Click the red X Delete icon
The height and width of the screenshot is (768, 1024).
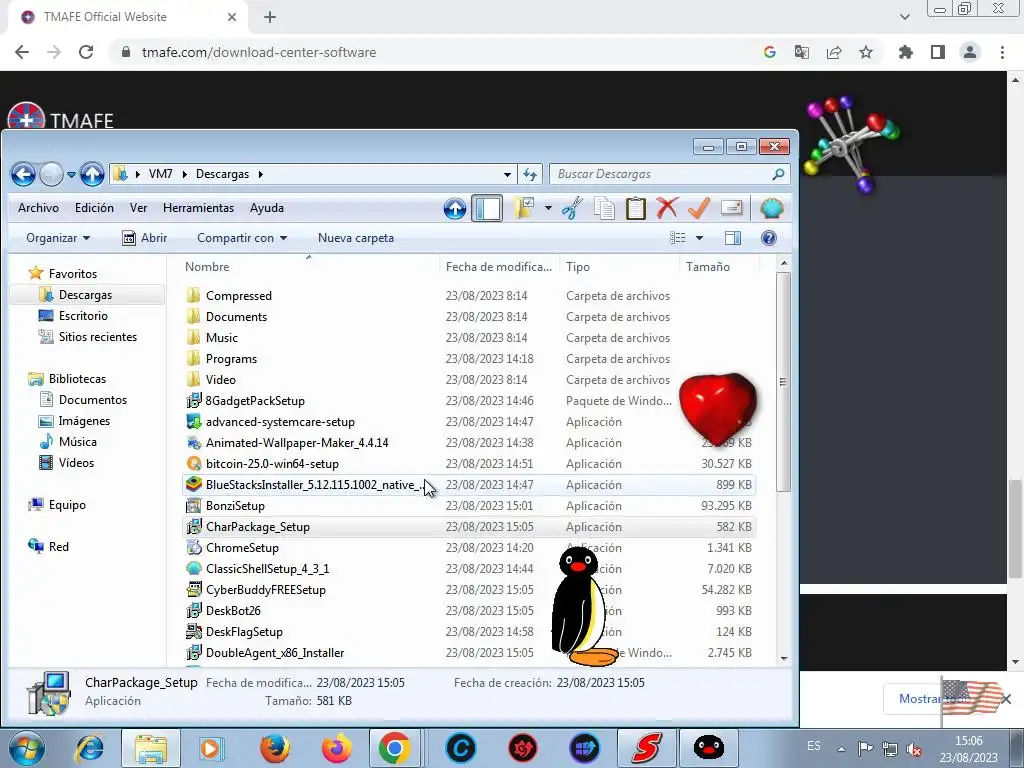[x=667, y=208]
